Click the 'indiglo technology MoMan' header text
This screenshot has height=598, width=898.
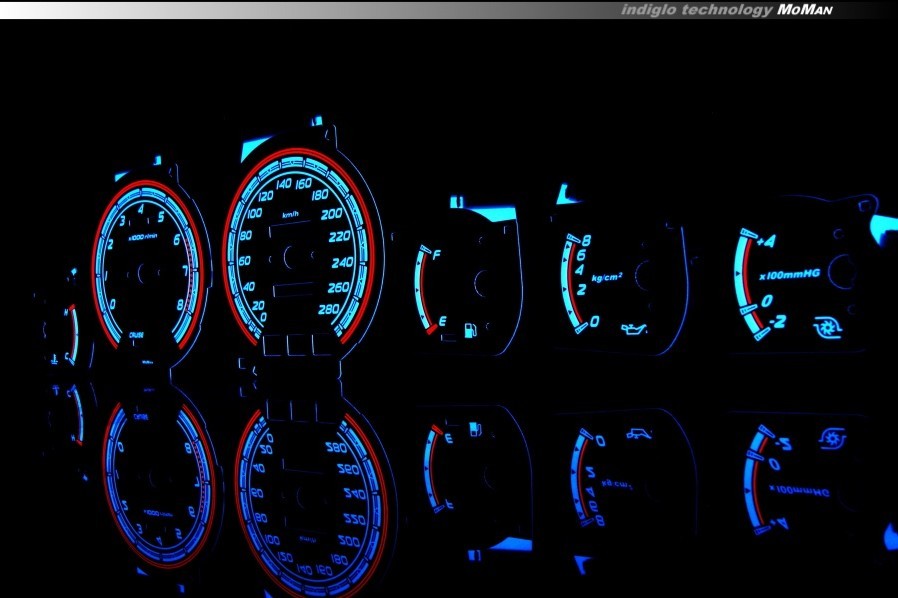pos(727,10)
